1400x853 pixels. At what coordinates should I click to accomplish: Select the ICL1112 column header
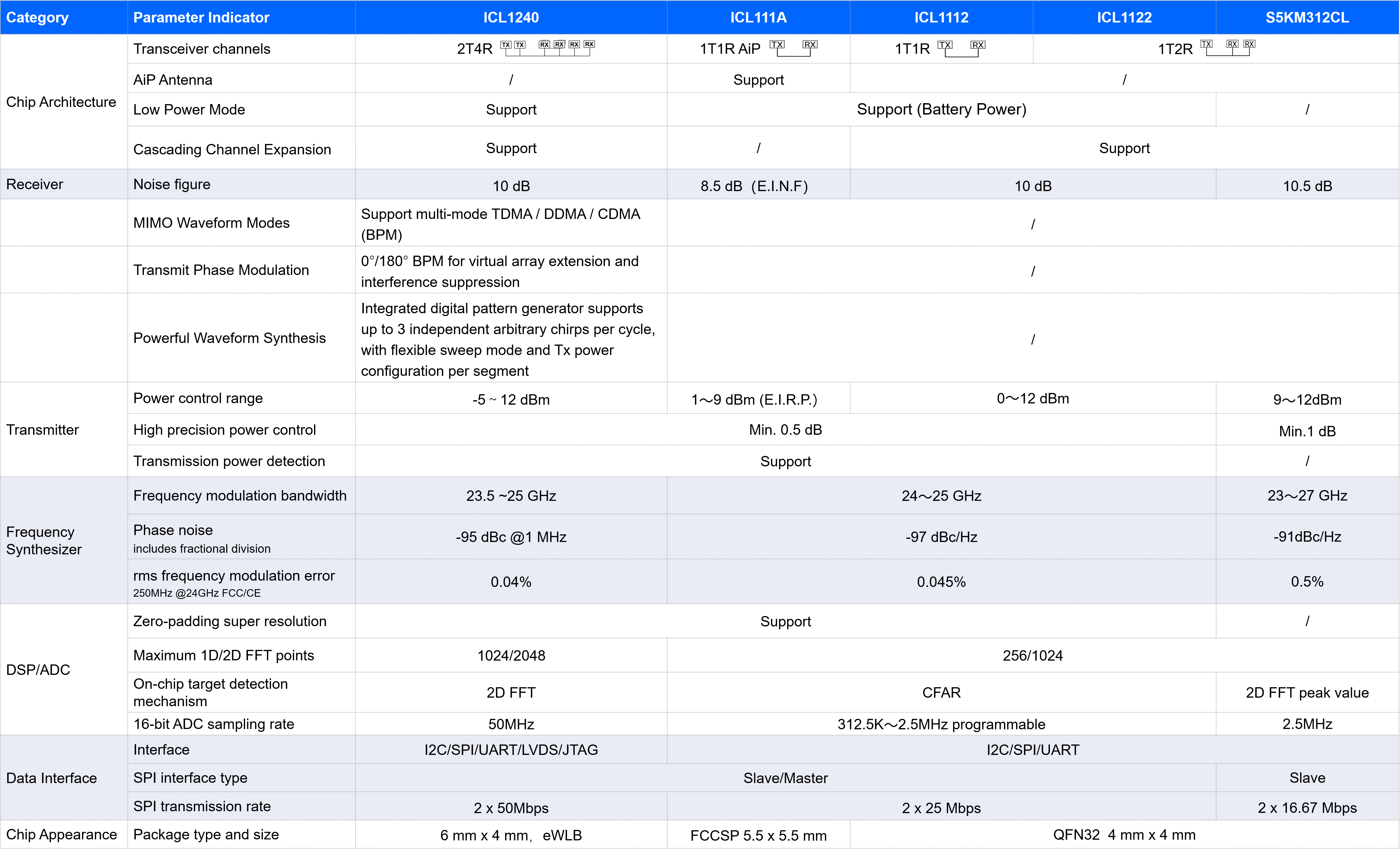click(x=941, y=17)
